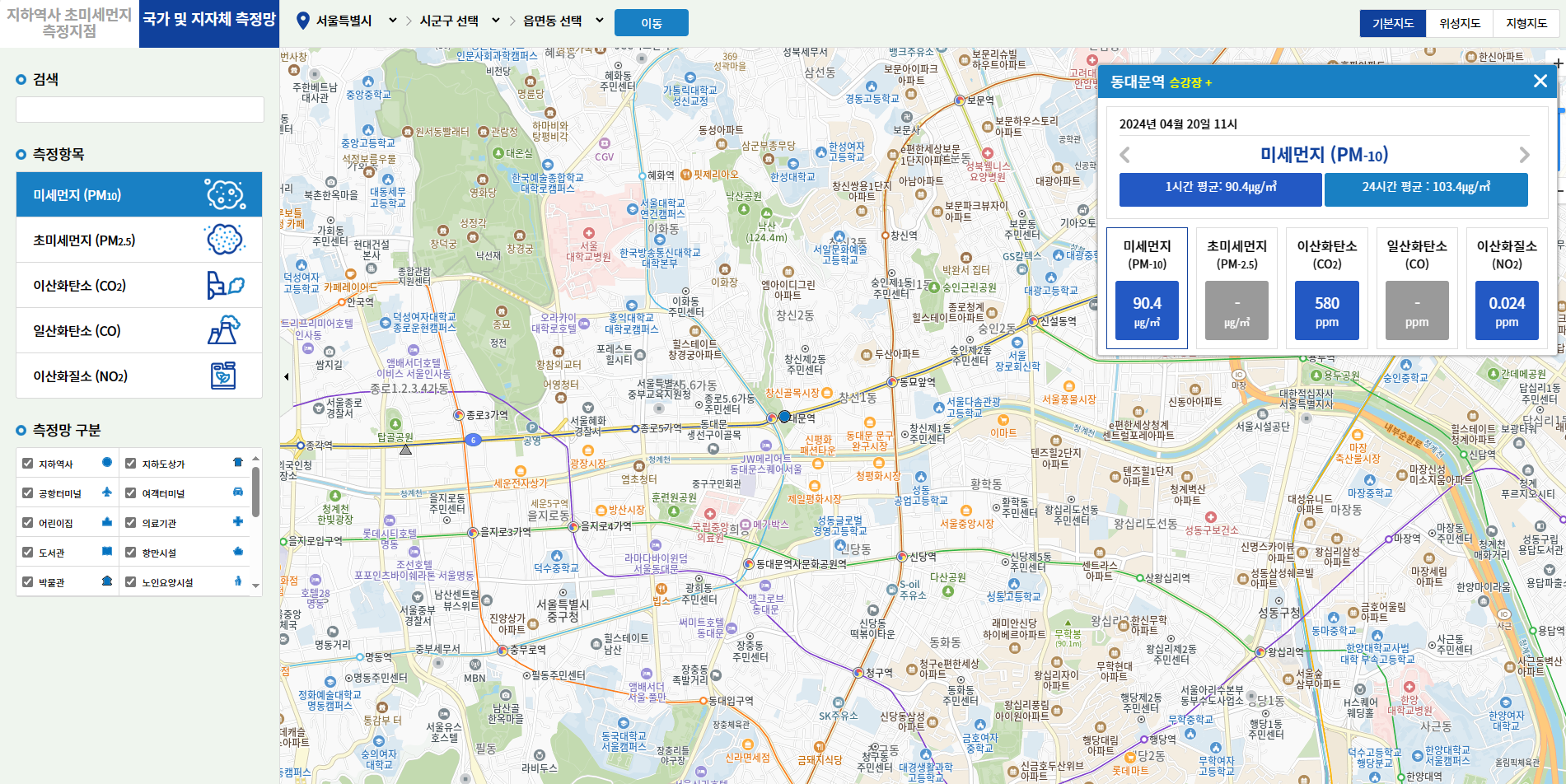Image resolution: width=1566 pixels, height=784 pixels.
Task: Uncheck the 도서관 checkbox
Action: pyautogui.click(x=27, y=552)
